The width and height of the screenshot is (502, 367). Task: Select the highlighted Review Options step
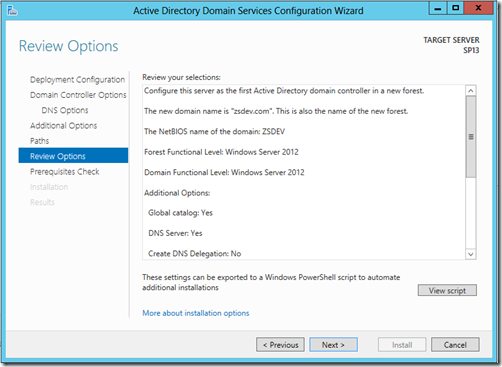73,156
